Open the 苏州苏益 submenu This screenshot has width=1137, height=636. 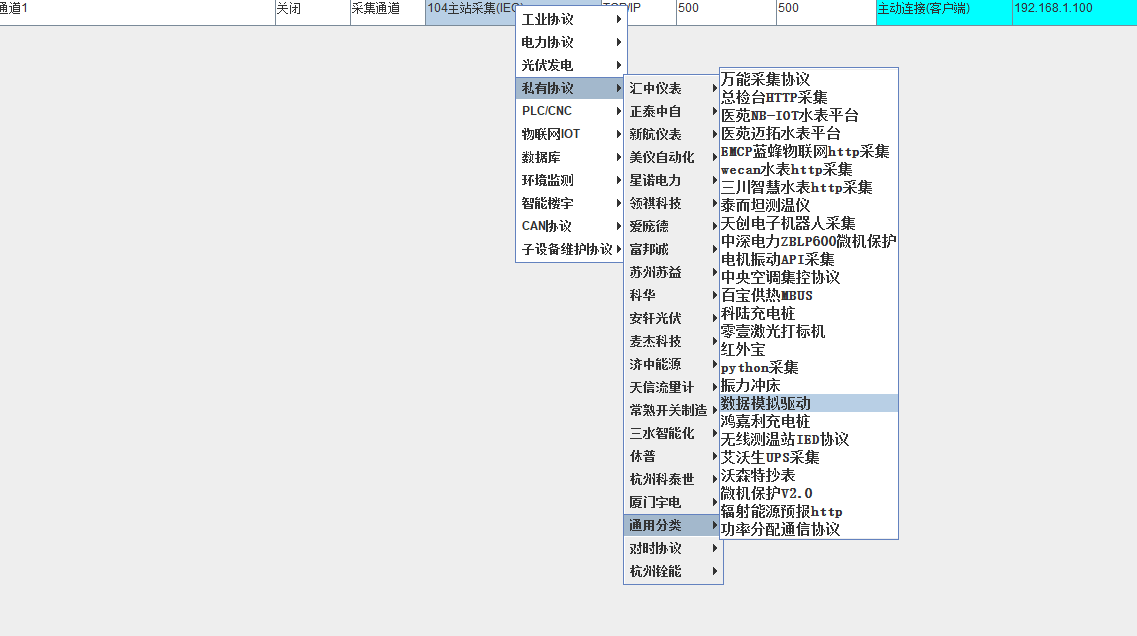pyautogui.click(x=673, y=273)
